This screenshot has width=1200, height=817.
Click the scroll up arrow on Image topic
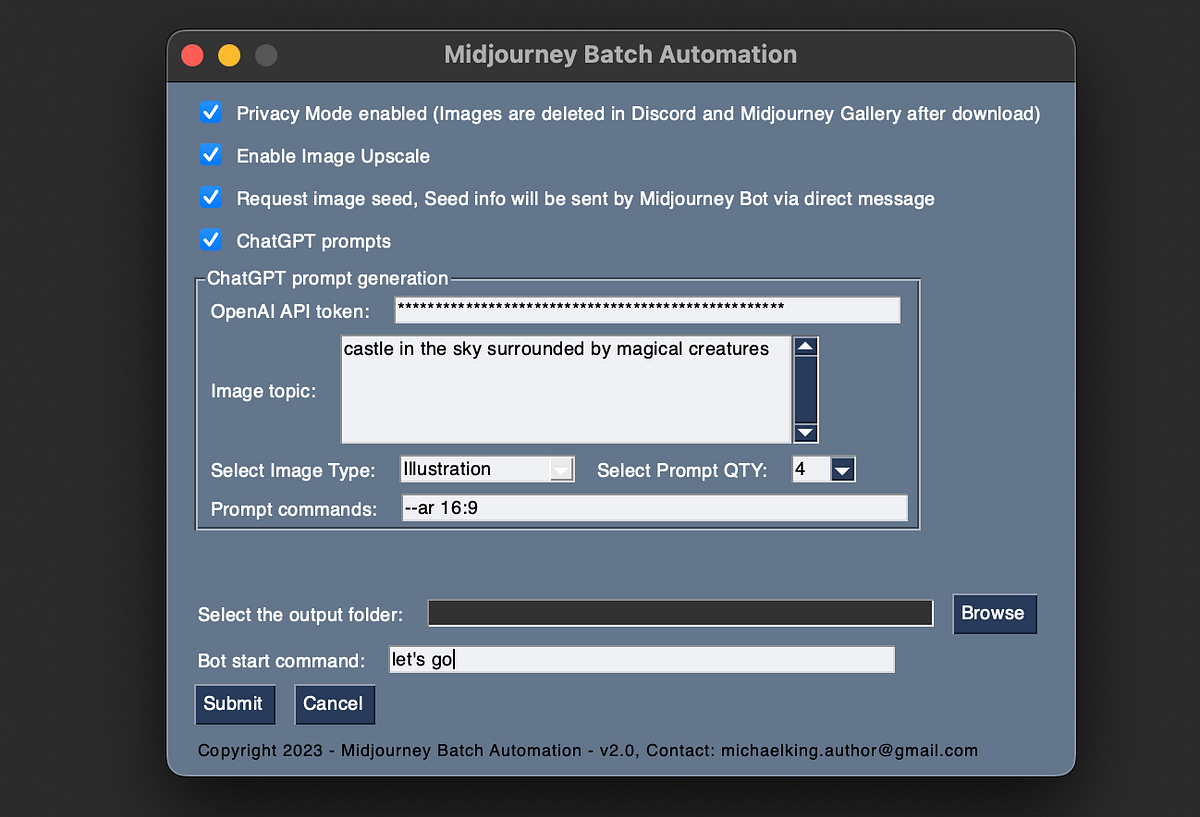pos(805,345)
